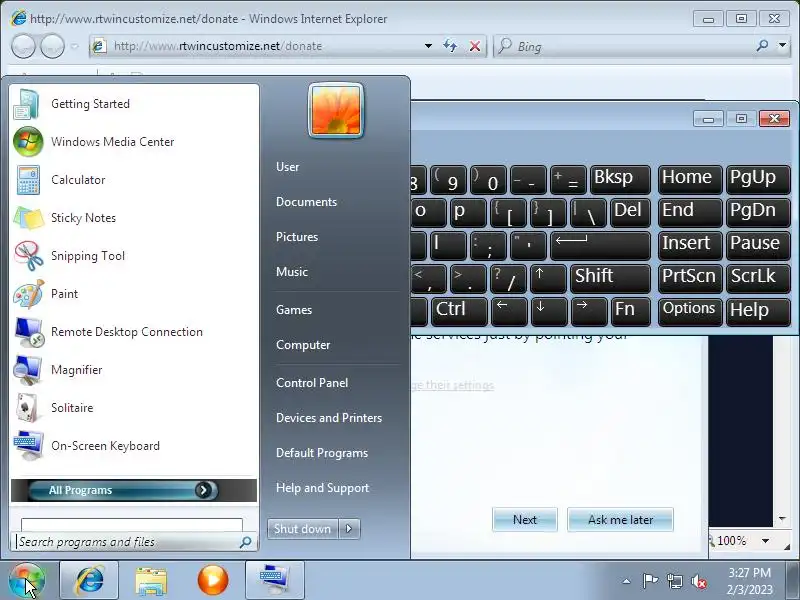800x600 pixels.
Task: Click the network tray icon
Action: (674, 581)
